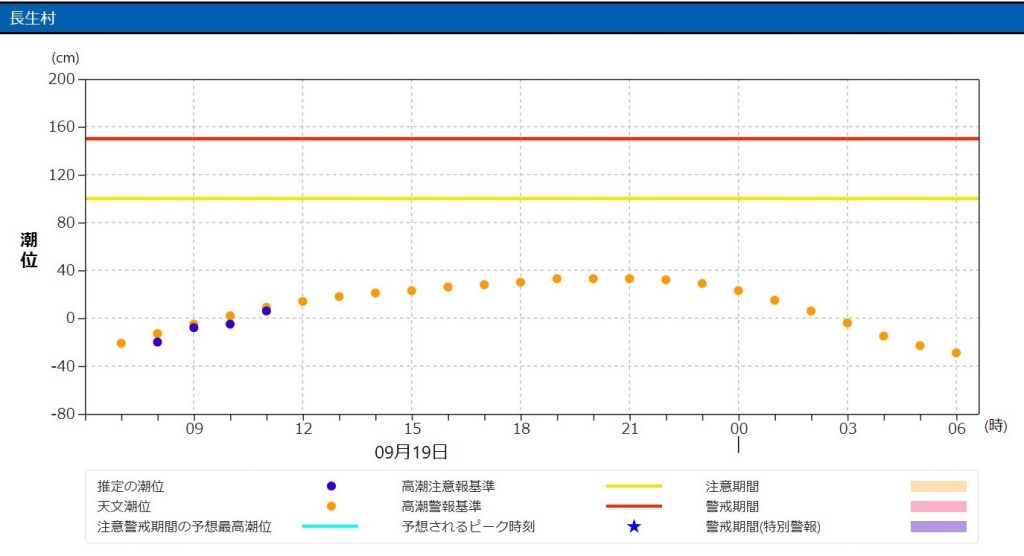Click the 120 y-axis value
The image size is (1024, 556).
(61, 174)
